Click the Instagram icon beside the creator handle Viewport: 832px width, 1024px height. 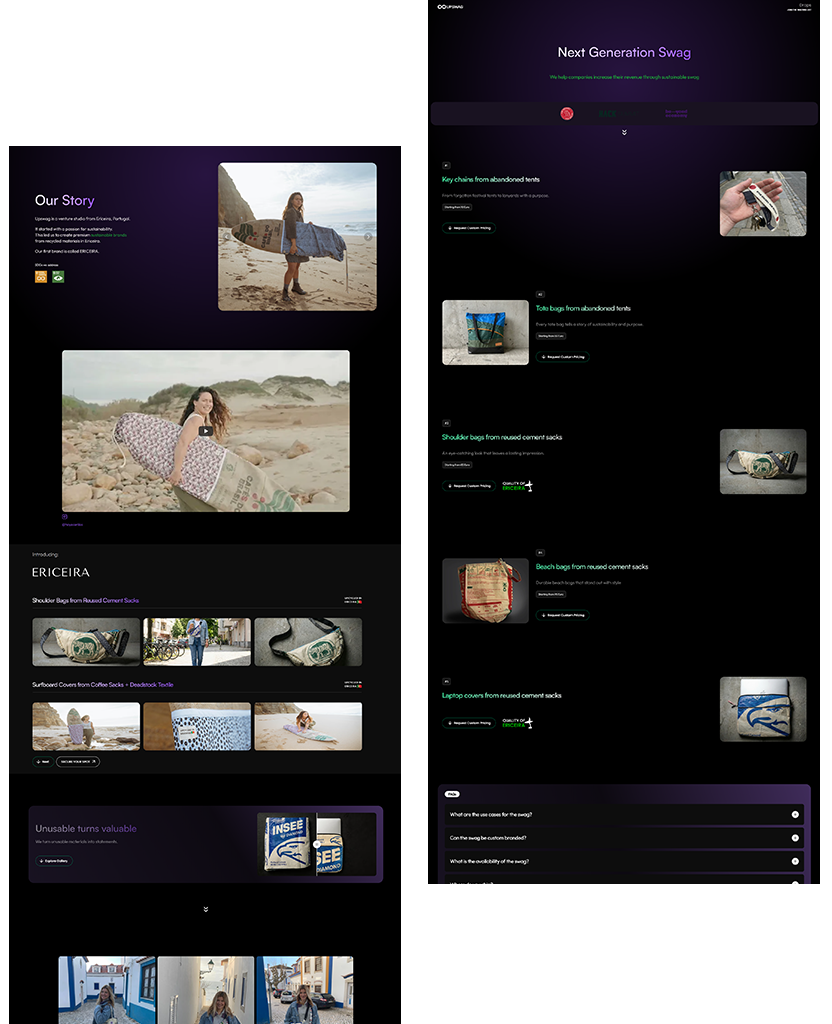coord(64,514)
